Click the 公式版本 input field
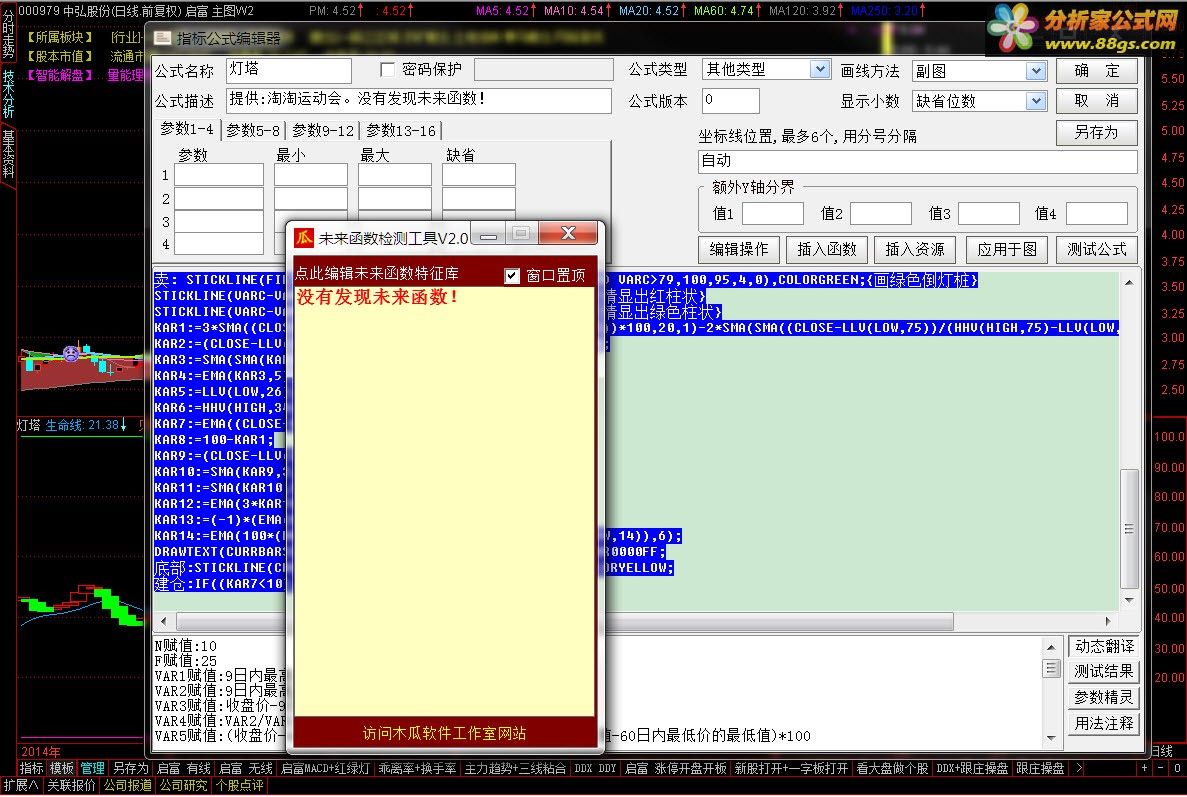 (731, 100)
